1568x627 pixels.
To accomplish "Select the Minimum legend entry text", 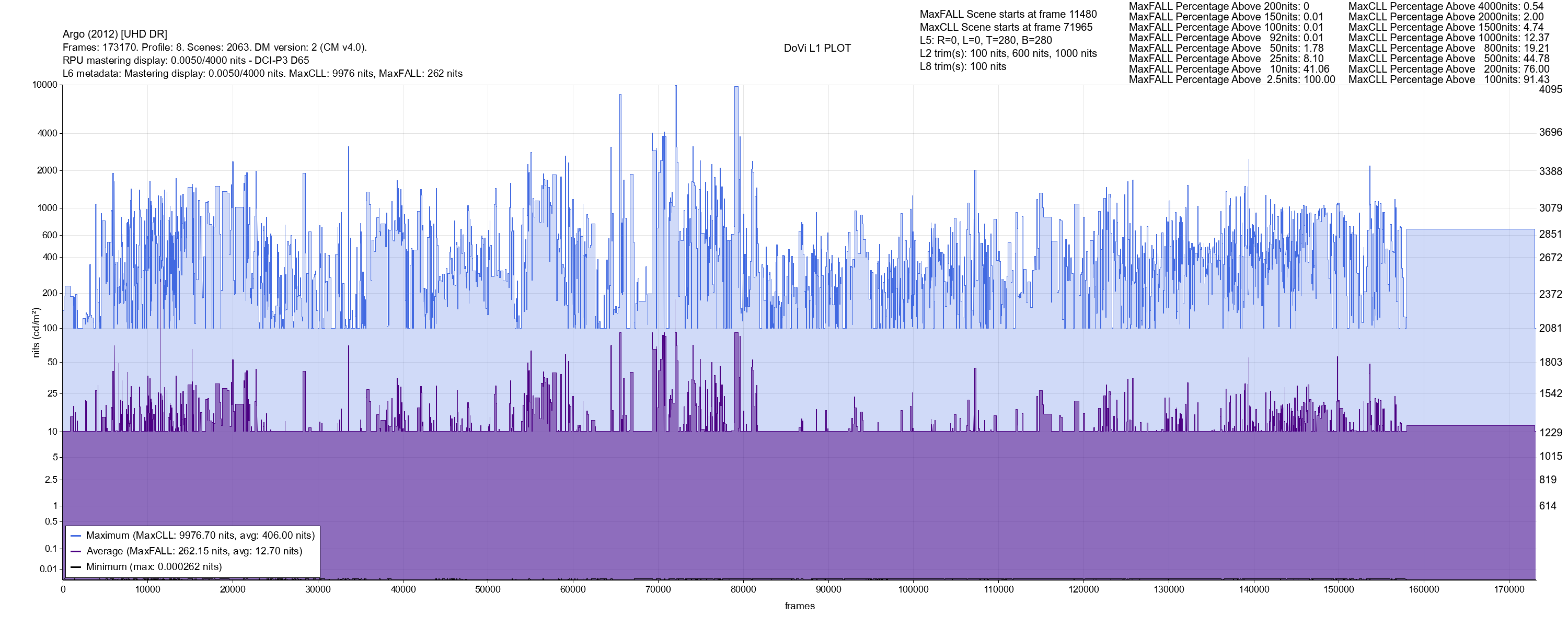I will [x=153, y=567].
